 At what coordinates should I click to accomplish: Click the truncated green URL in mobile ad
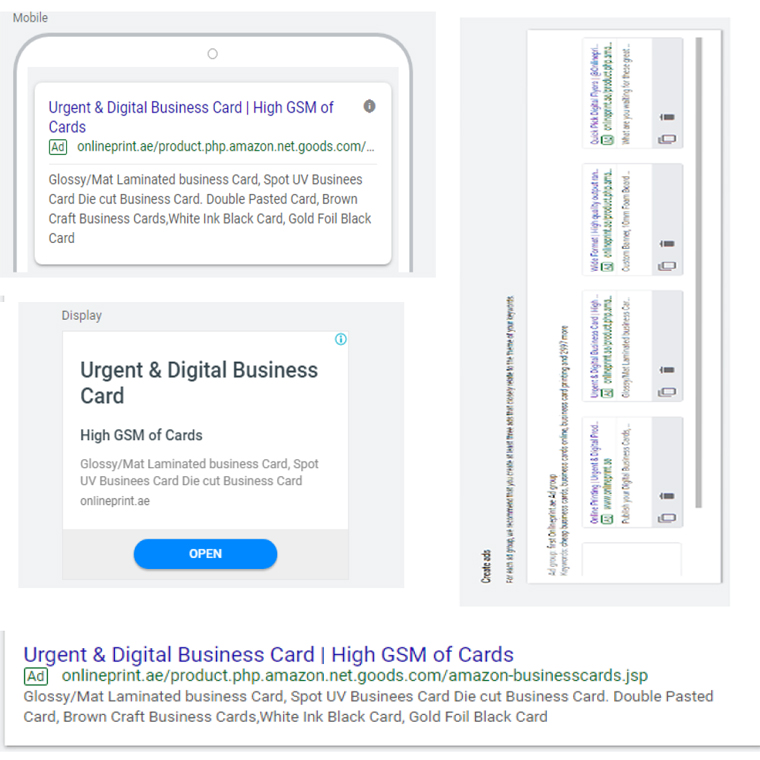tap(226, 146)
